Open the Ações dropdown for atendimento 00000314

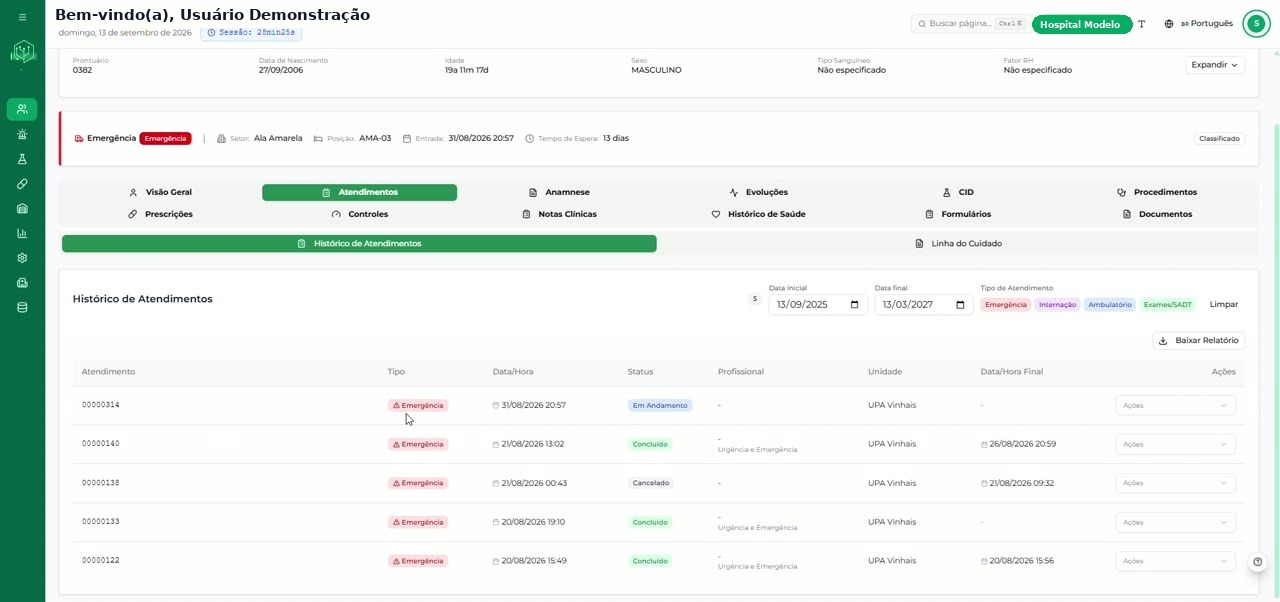tap(1175, 405)
